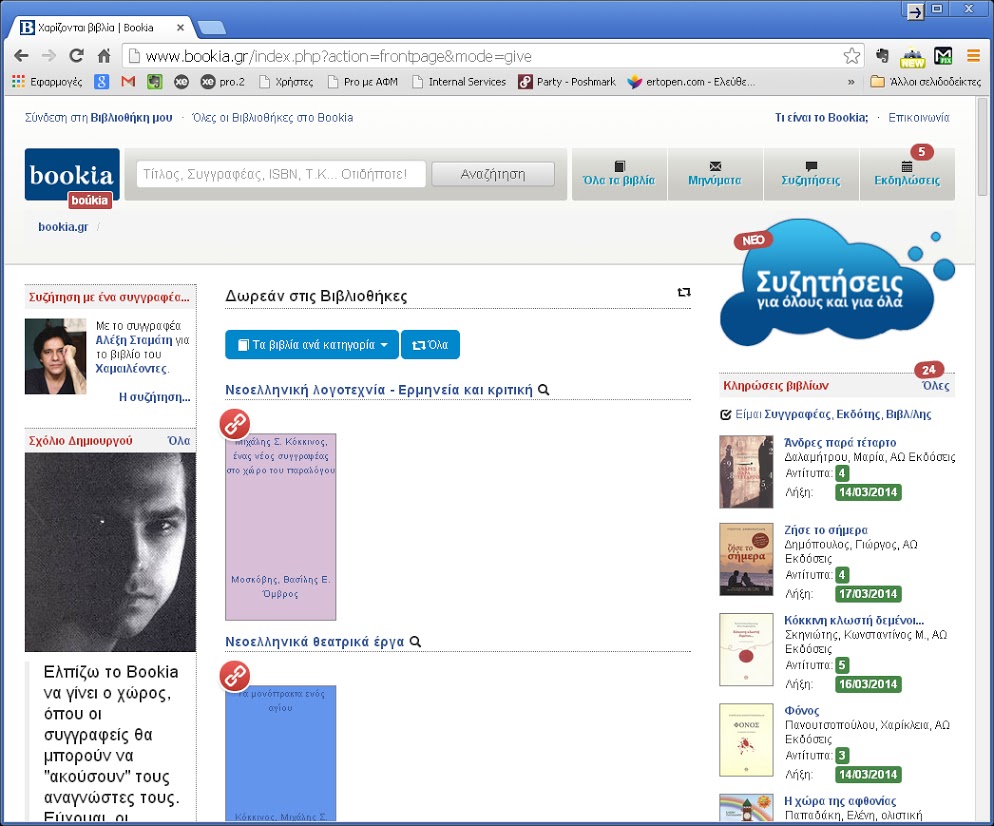Screen dimensions: 994x826
Task: Expand Τα βιβλία ανά κατηγορία dropdown
Action: (x=311, y=345)
